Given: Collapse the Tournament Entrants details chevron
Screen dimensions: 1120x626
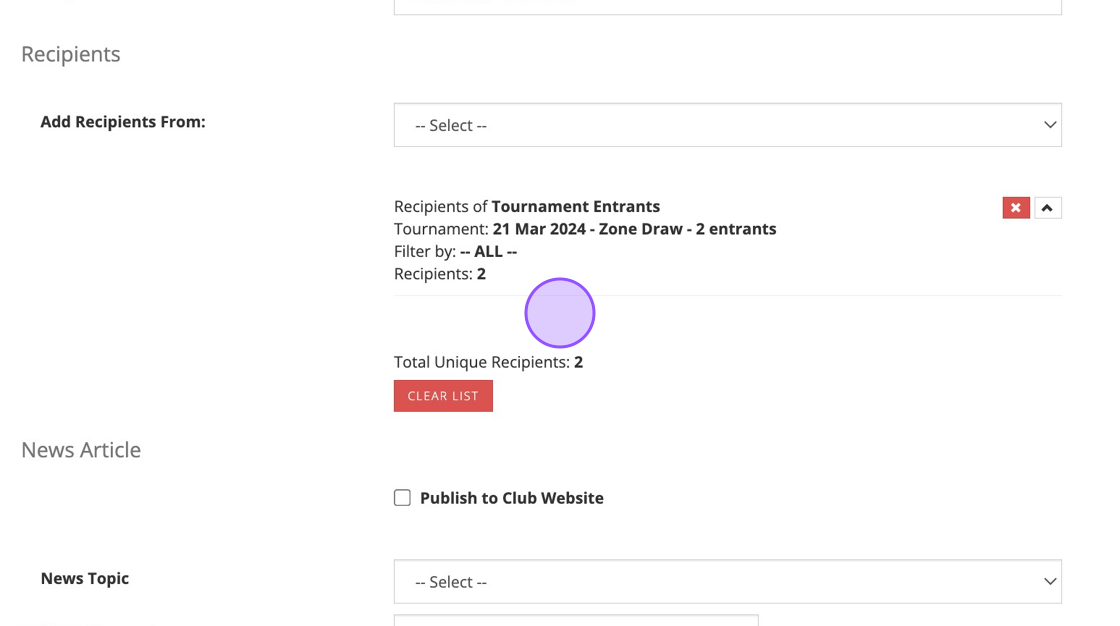Looking at the screenshot, I should 1047,208.
